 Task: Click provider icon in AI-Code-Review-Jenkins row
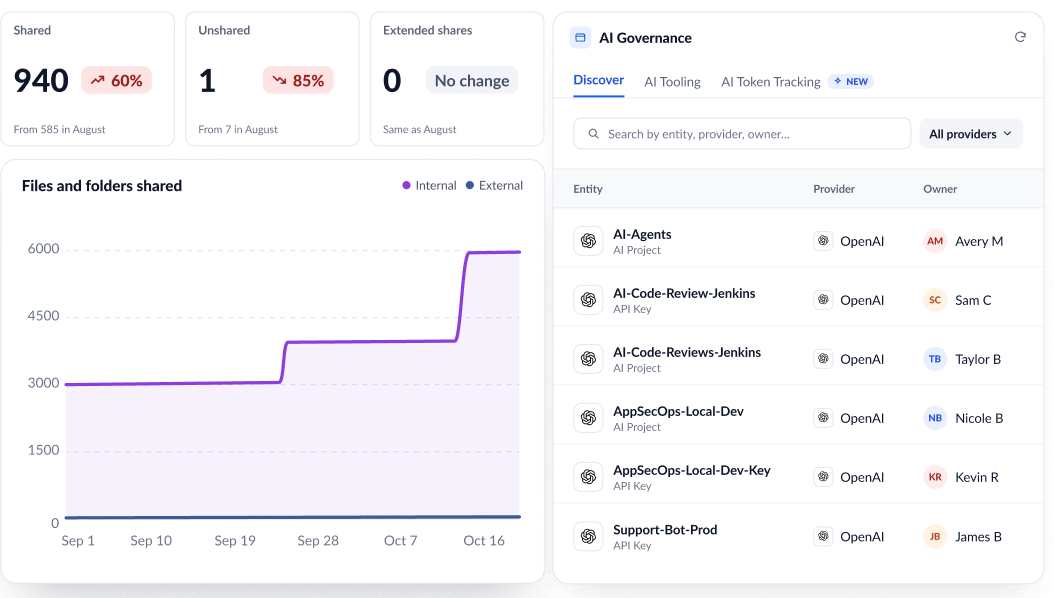click(823, 300)
